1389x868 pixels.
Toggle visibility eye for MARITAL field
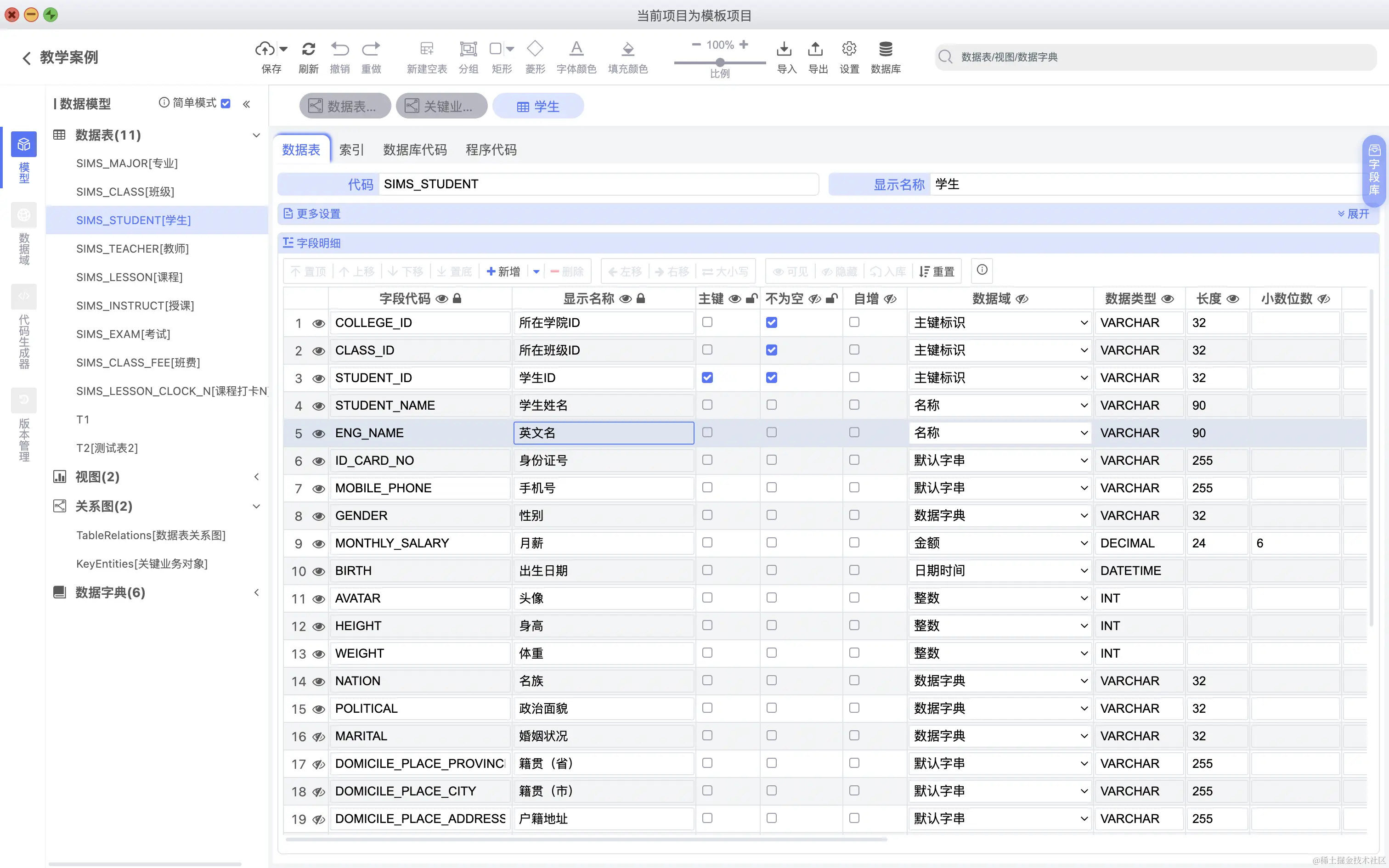click(319, 737)
